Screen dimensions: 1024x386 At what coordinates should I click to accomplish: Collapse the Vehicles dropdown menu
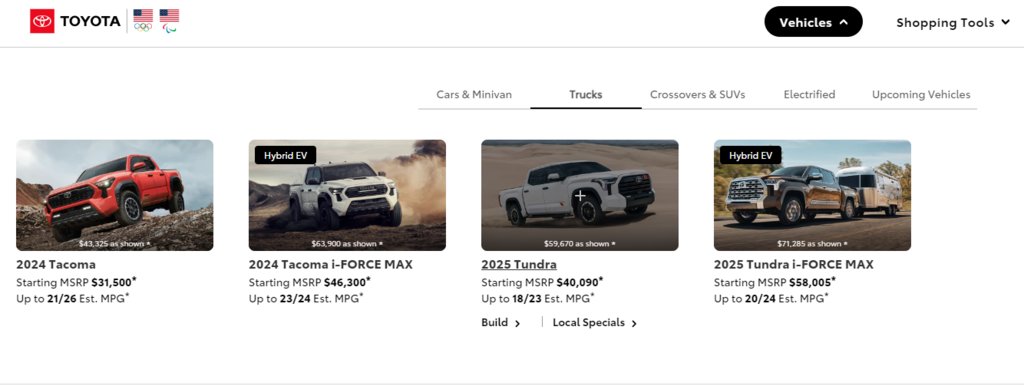(x=813, y=22)
